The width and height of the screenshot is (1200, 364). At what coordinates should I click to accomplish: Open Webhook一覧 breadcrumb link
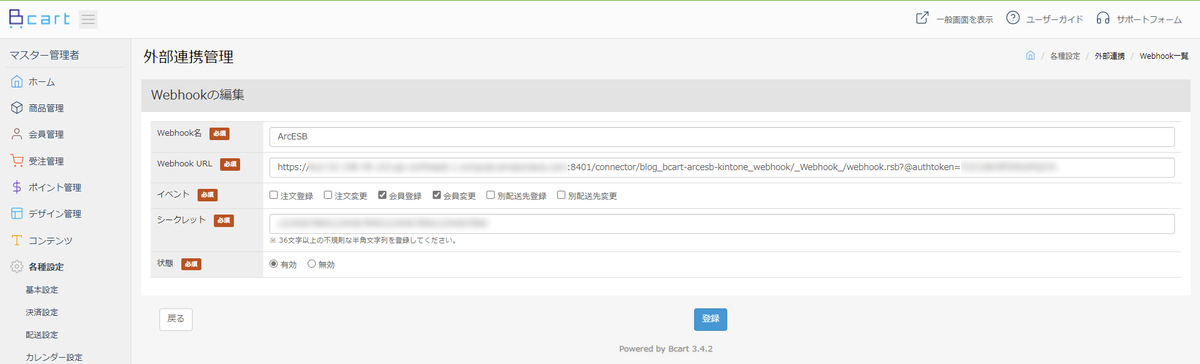[1164, 56]
